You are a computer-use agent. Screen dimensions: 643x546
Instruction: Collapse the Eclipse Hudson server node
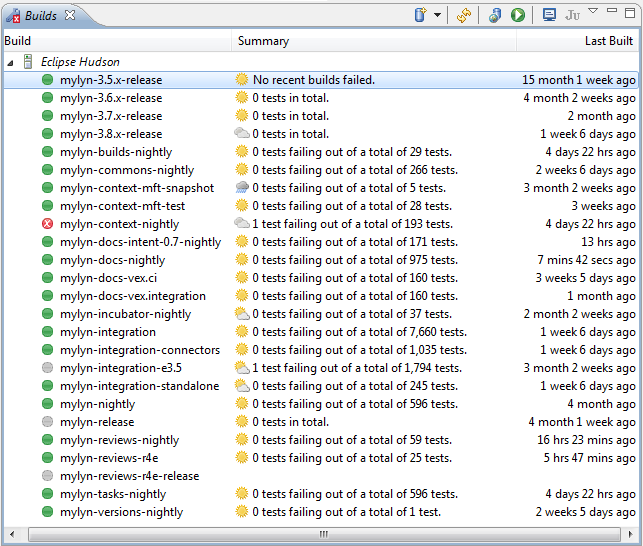[10, 62]
